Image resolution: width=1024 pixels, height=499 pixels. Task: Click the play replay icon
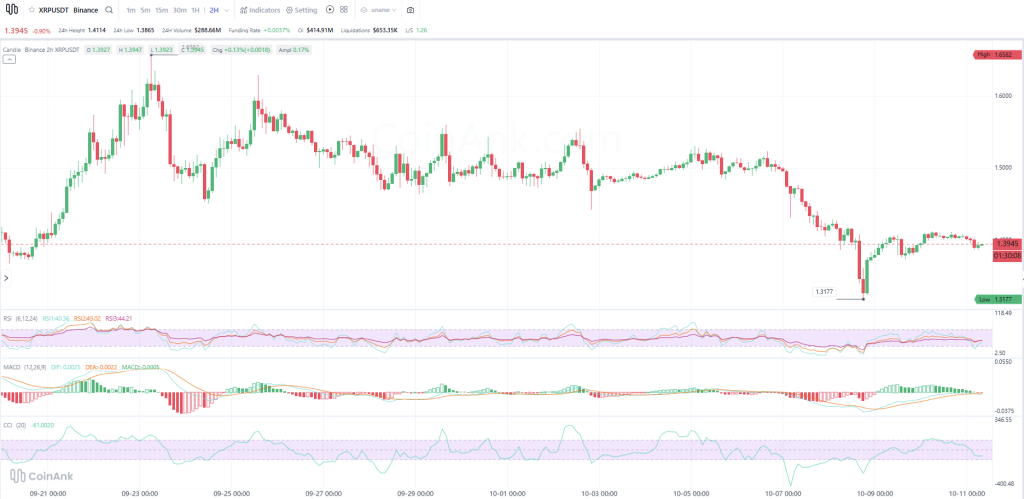point(329,10)
